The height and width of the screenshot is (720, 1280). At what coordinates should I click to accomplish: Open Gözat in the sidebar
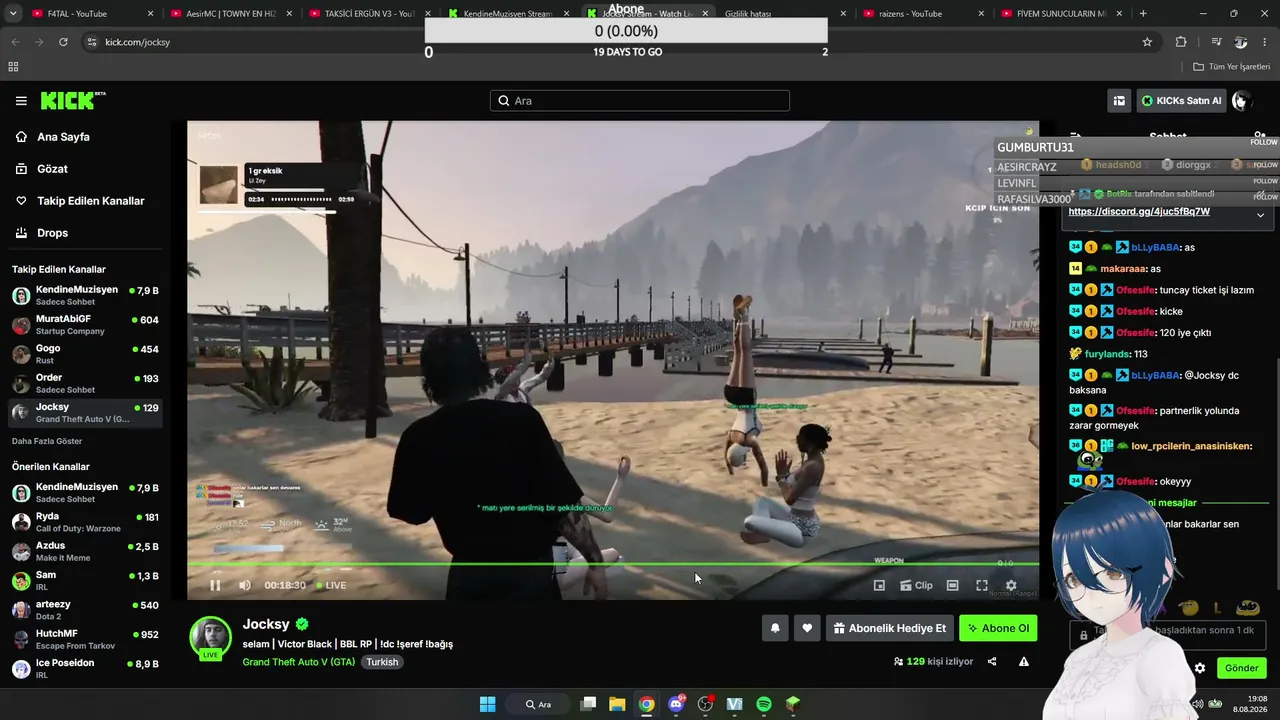pyautogui.click(x=52, y=169)
